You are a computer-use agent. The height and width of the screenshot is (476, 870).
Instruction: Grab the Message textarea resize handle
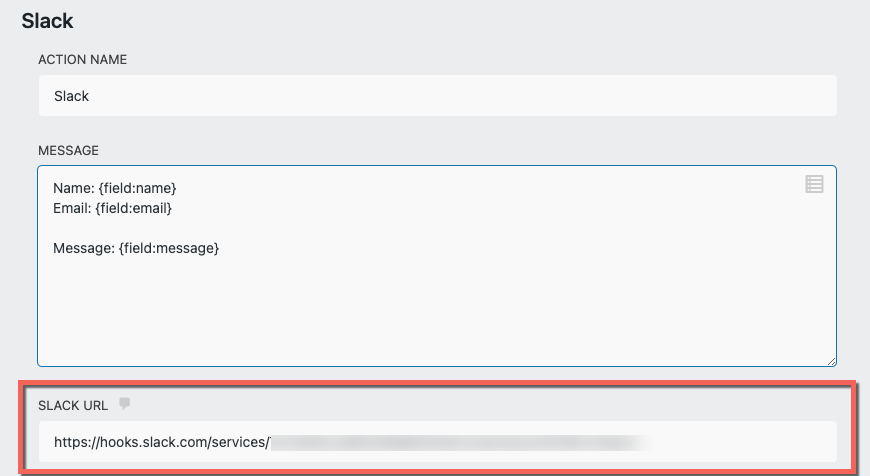tap(830, 360)
